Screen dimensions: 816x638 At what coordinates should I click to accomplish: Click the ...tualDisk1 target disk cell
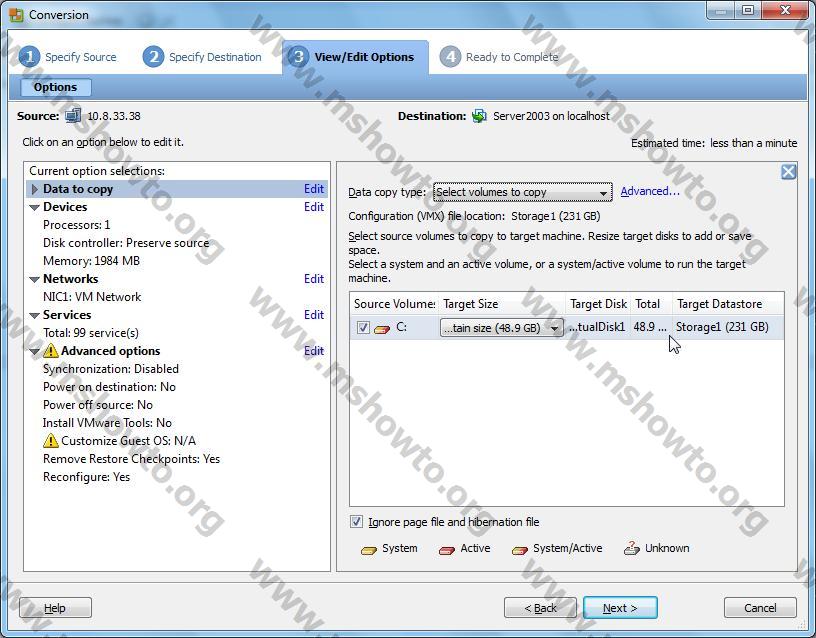tap(597, 327)
